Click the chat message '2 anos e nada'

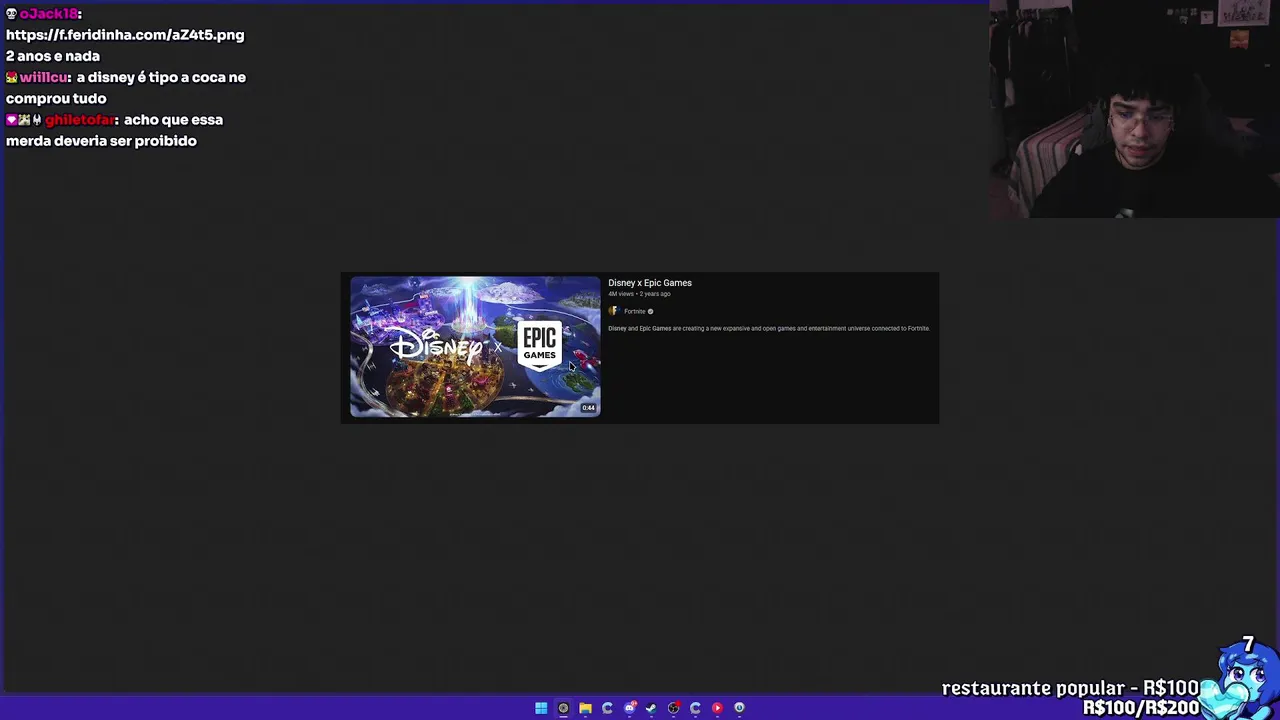(x=53, y=56)
